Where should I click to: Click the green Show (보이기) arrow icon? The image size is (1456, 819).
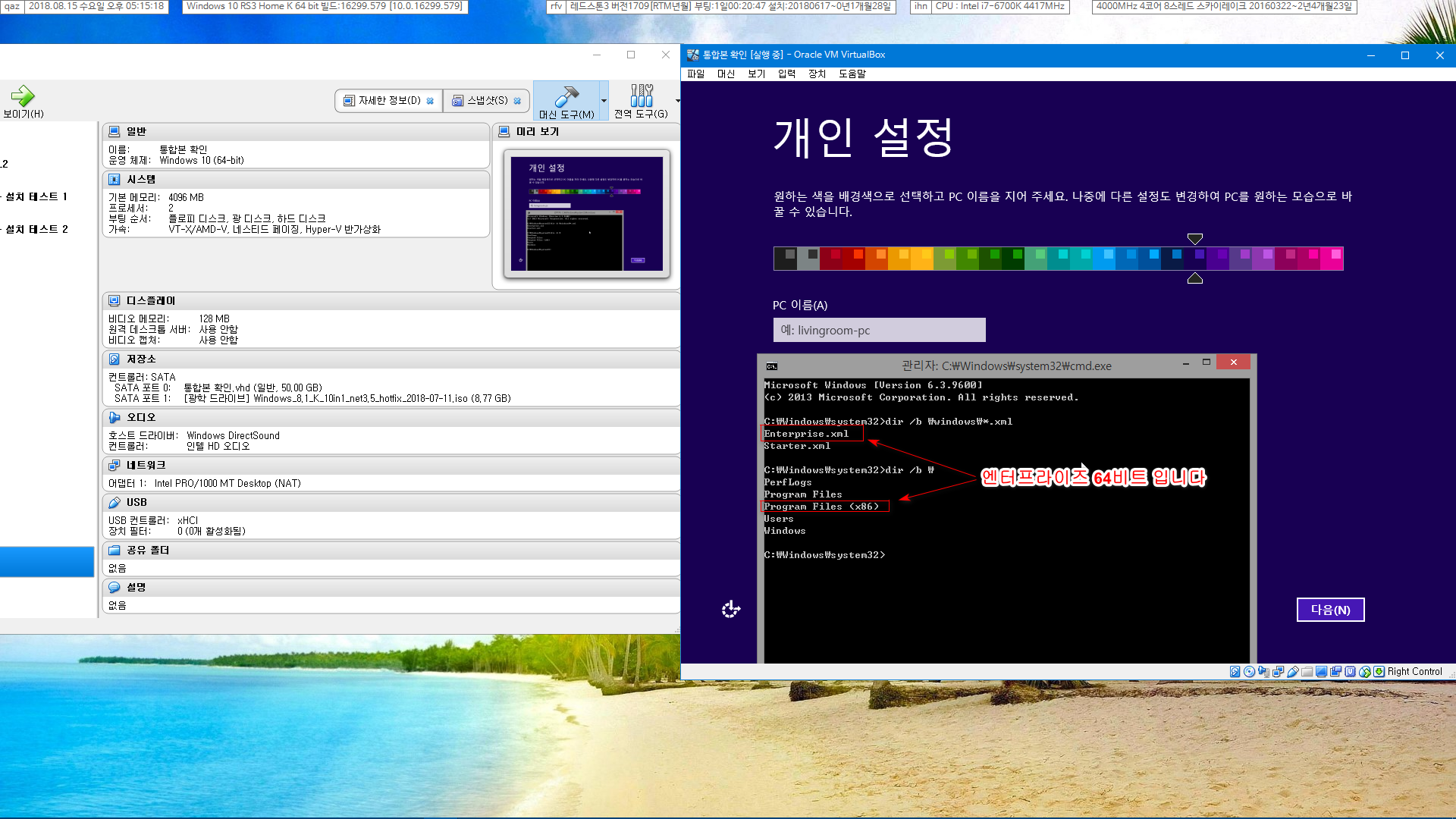point(23,96)
